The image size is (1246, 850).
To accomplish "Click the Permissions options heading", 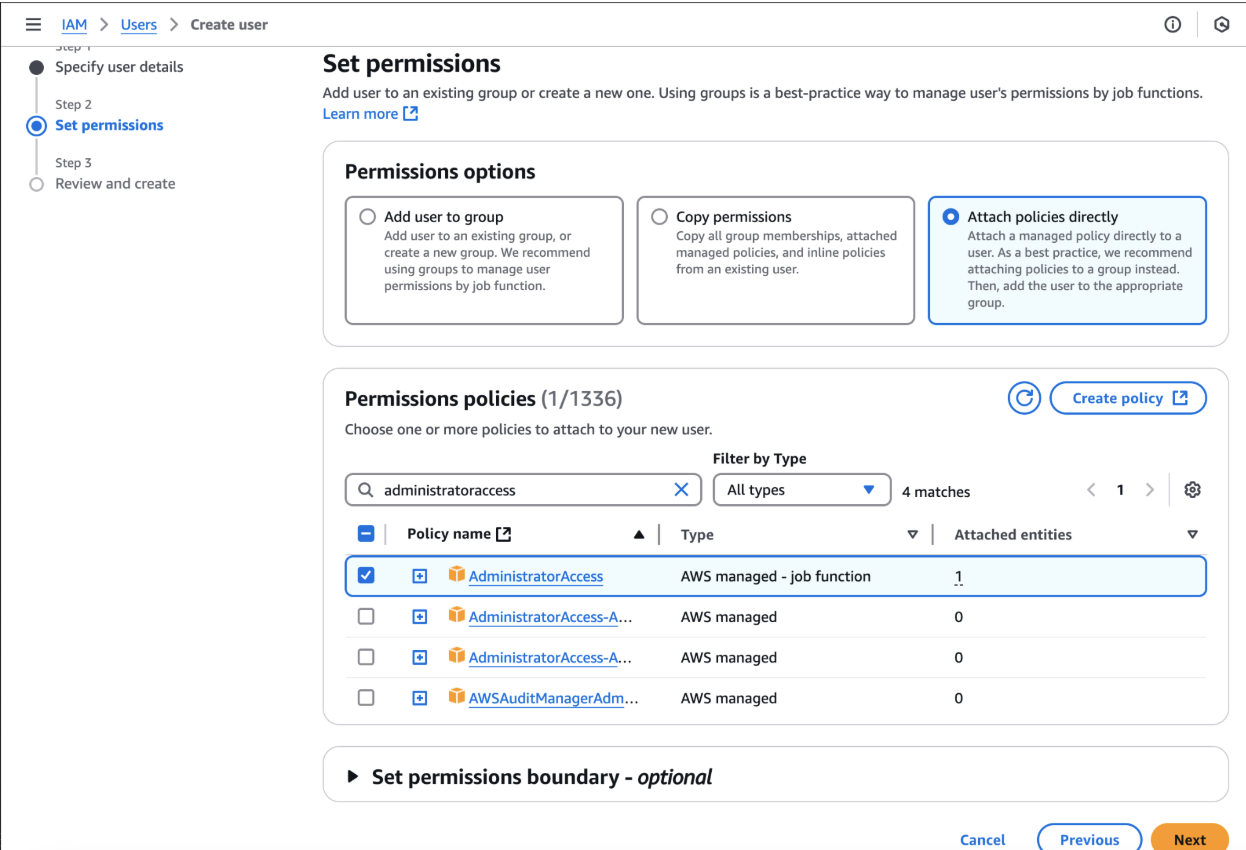I will pyautogui.click(x=440, y=172).
